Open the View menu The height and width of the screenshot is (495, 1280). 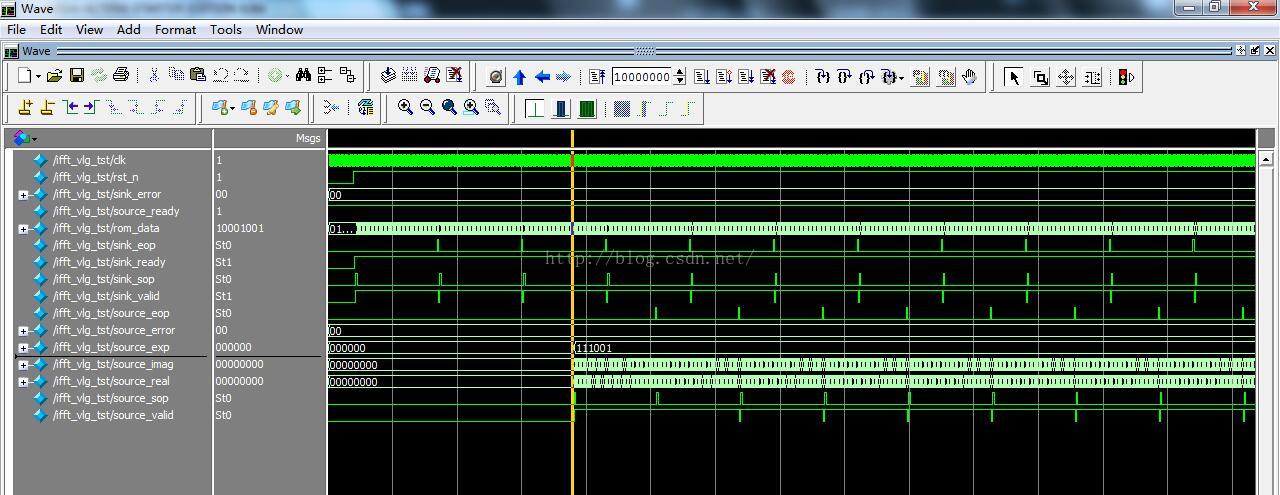[x=89, y=29]
